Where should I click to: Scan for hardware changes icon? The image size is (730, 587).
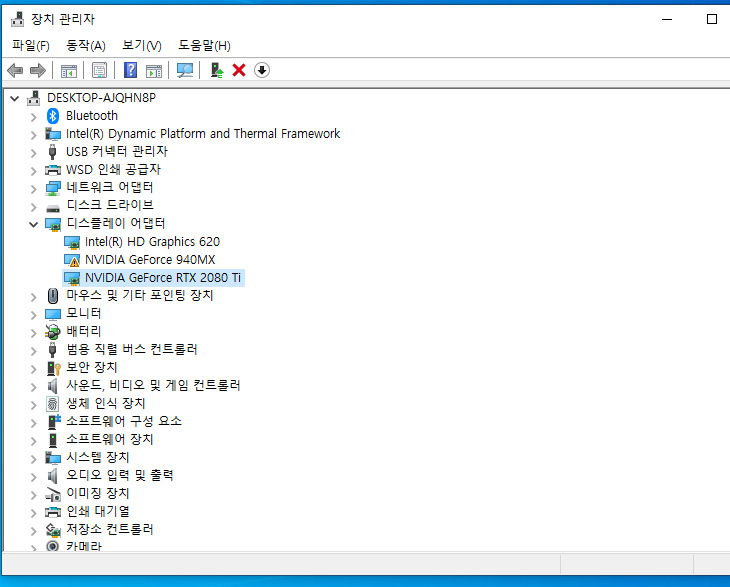[185, 70]
